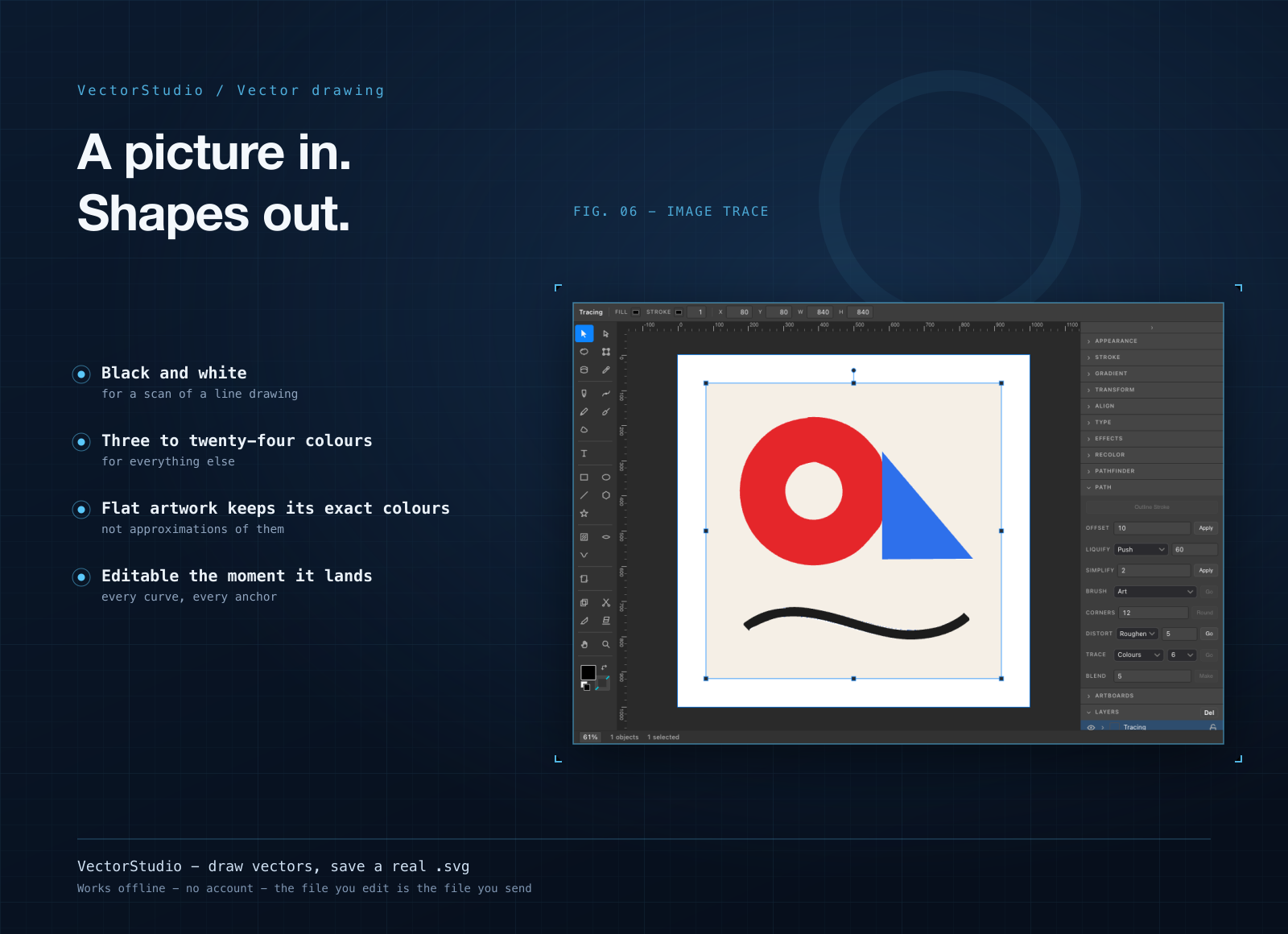Screen dimensions: 1288x934
Task: Open the Stroke colour swatch in top bar
Action: coord(679,312)
